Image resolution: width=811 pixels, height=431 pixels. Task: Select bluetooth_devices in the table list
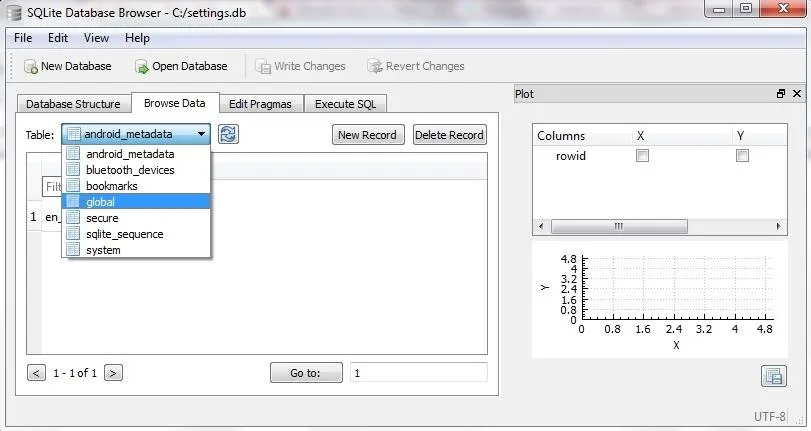(x=136, y=170)
